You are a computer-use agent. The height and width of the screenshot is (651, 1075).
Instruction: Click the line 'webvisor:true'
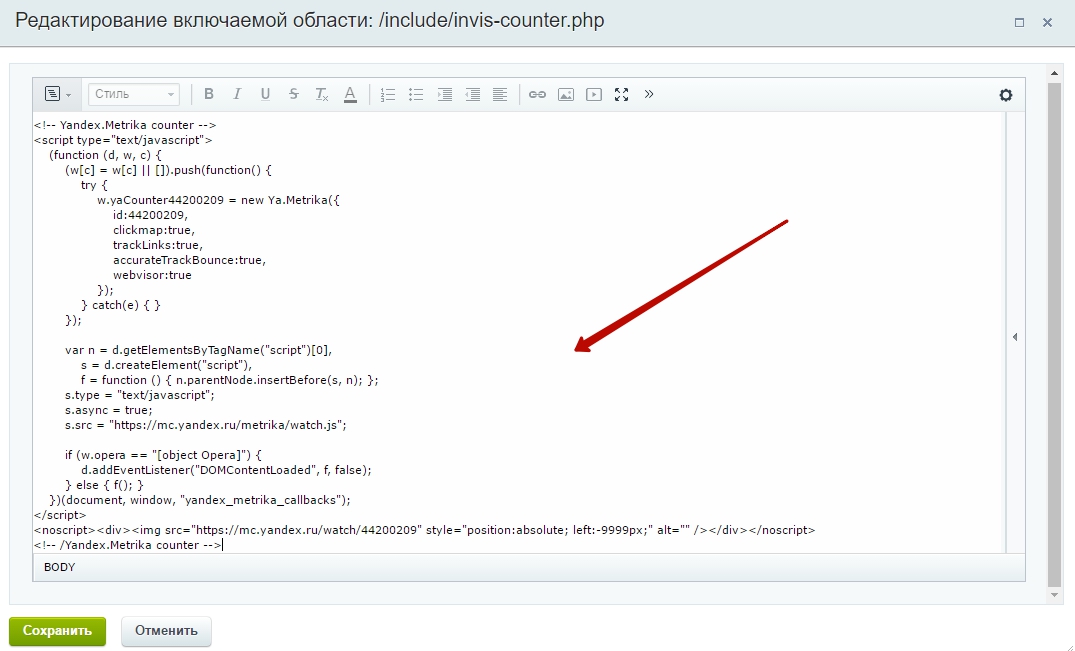pos(152,275)
